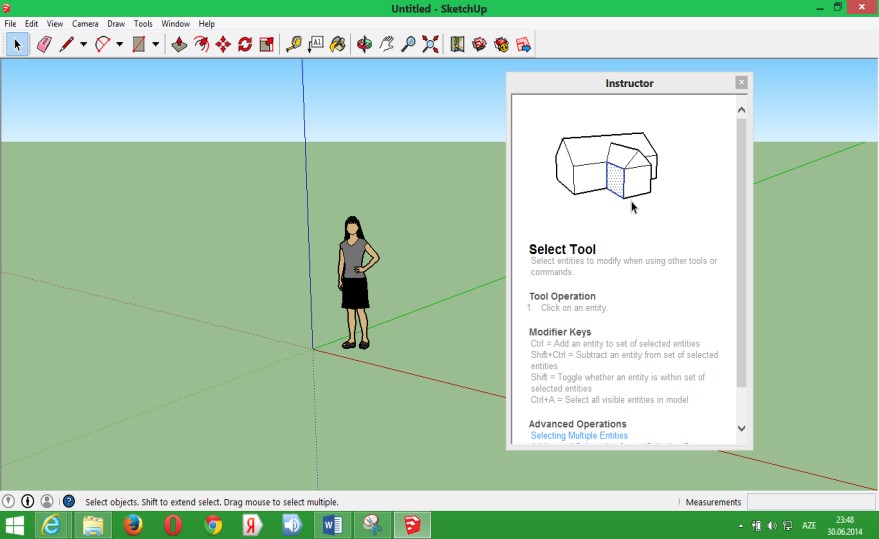This screenshot has width=879, height=539.
Task: Open the Rectangle tool dropdown arrow
Action: (155, 44)
